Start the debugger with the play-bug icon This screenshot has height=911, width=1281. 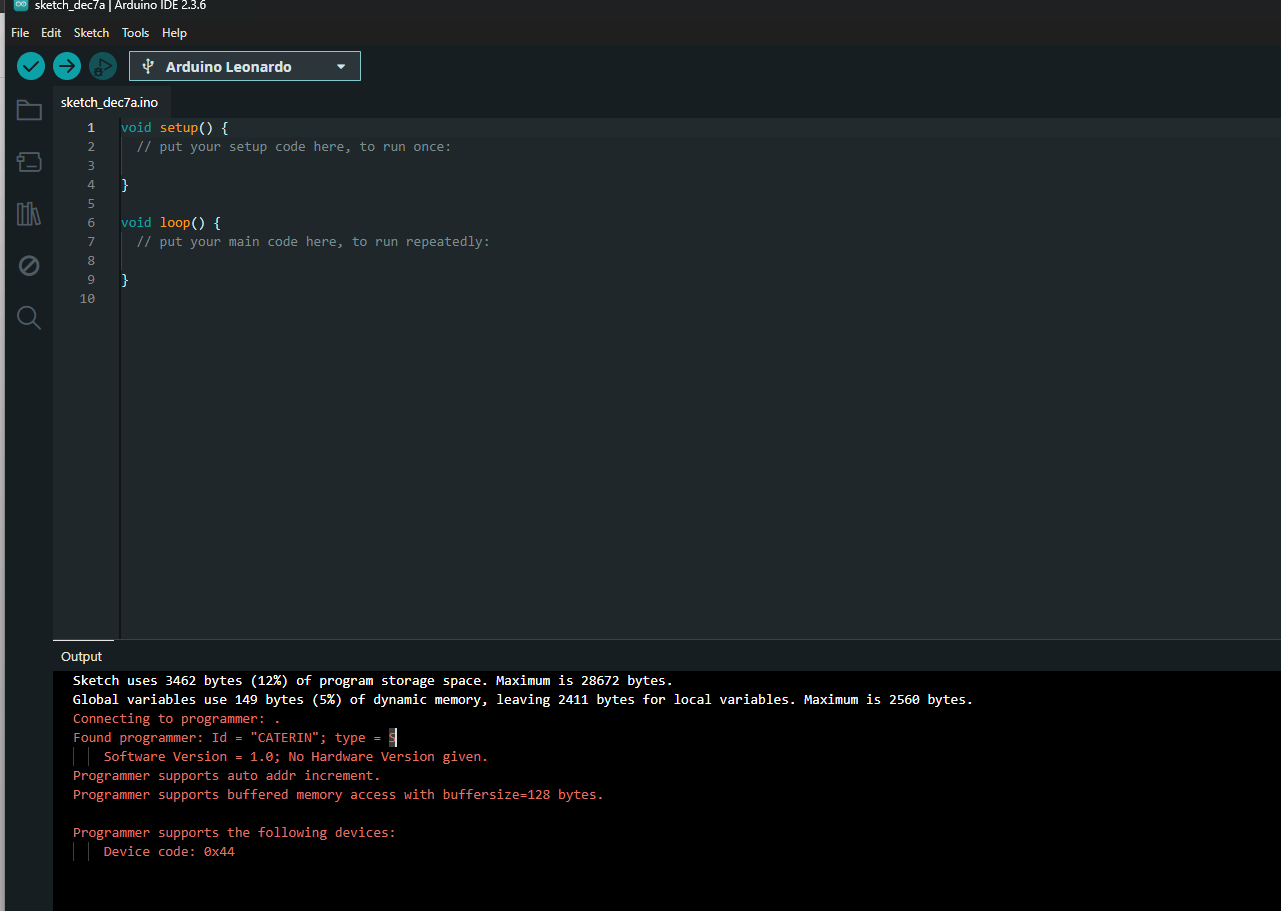click(x=103, y=67)
